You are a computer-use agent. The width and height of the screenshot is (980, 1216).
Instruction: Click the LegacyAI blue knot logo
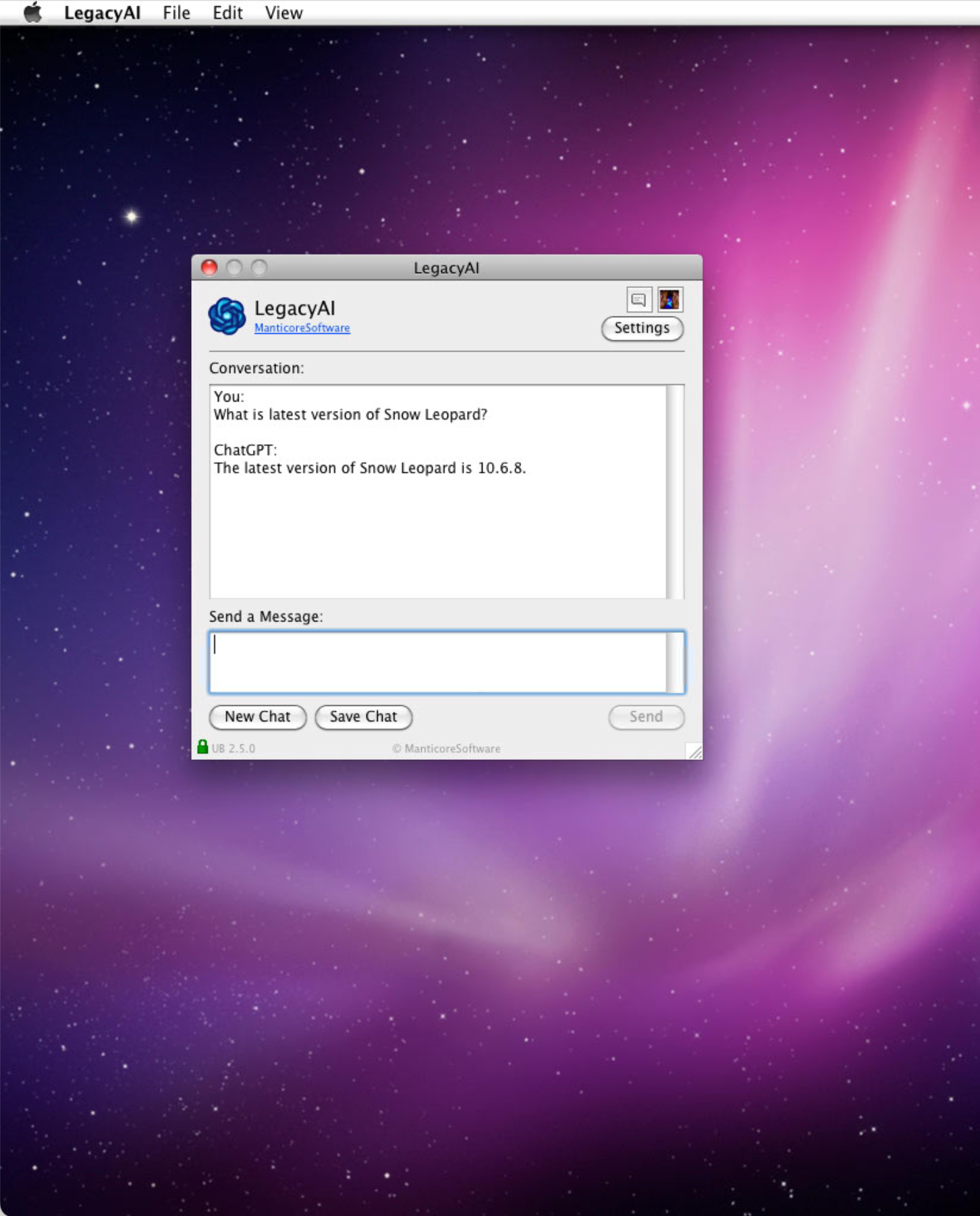[227, 316]
